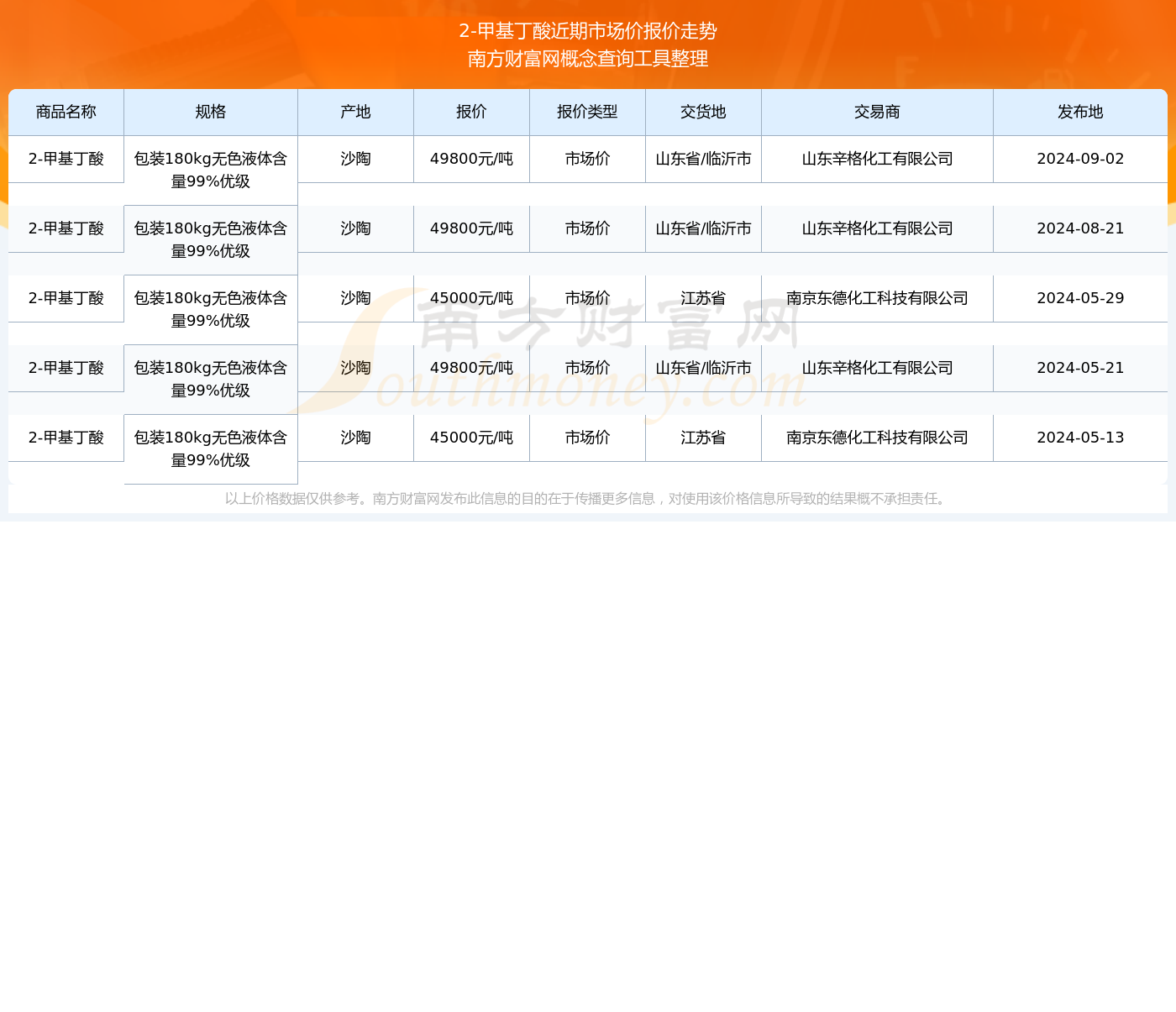The height and width of the screenshot is (1012, 1176).
Task: Click the spec cell in the 2024-08-21 row
Action: (x=211, y=240)
